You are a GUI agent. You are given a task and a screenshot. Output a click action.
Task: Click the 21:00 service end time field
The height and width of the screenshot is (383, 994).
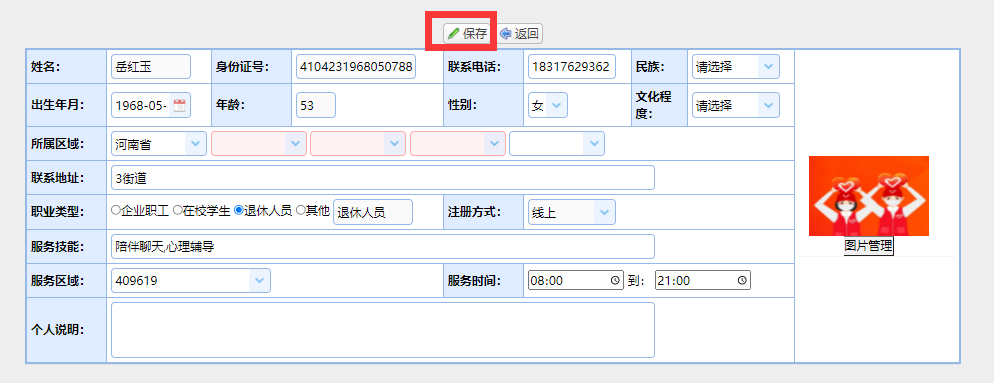pos(703,280)
